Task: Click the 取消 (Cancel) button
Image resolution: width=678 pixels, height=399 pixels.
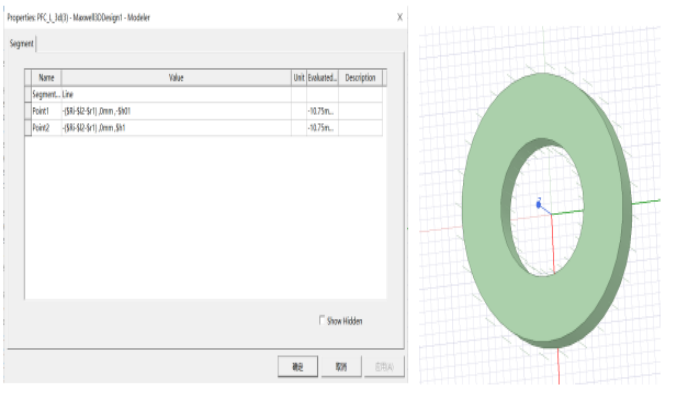Action: [341, 367]
